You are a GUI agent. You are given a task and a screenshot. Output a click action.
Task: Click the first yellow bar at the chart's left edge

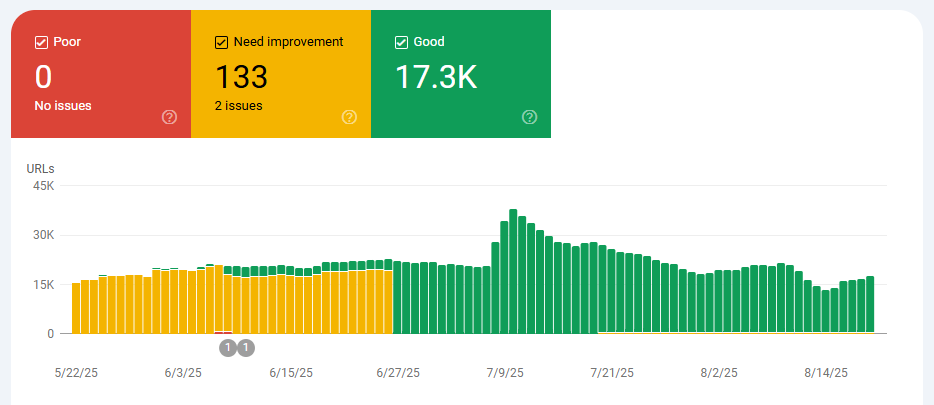[x=76, y=308]
